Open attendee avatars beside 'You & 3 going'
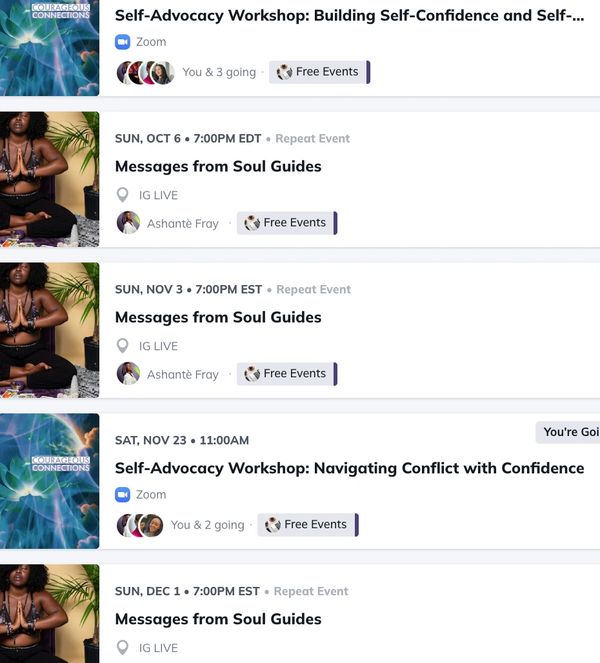Screen dimensions: 600x663 point(145,72)
